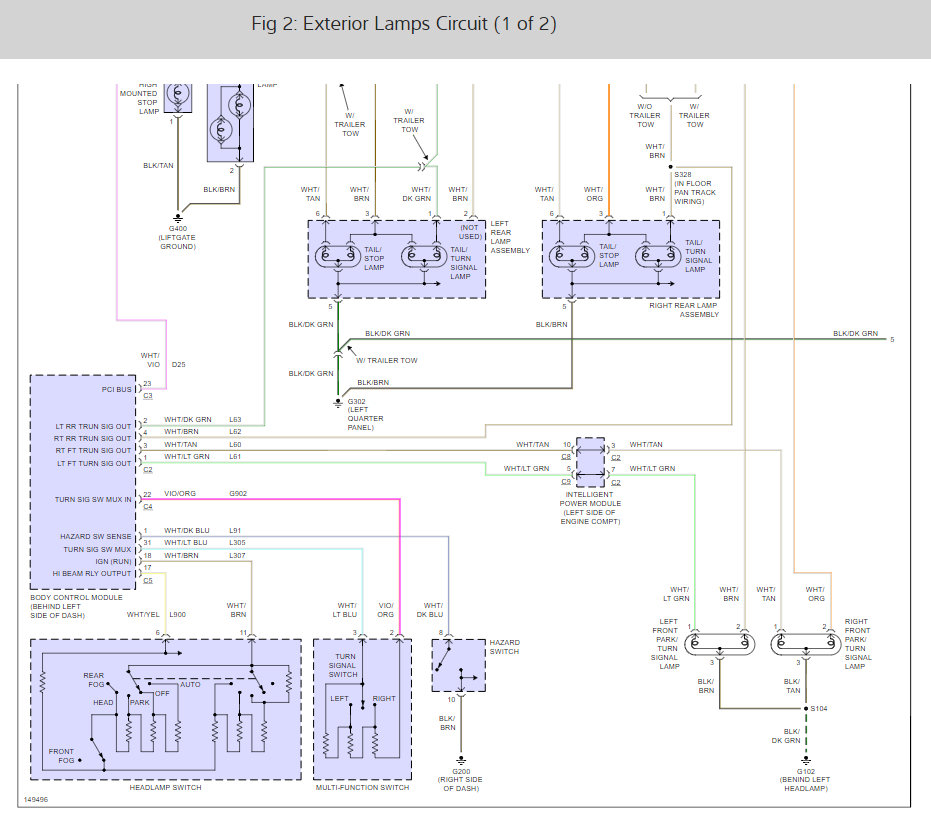Screen dimensions: 931x824
Task: Click the 'HAZARD SWITCH' label
Action: [504, 647]
